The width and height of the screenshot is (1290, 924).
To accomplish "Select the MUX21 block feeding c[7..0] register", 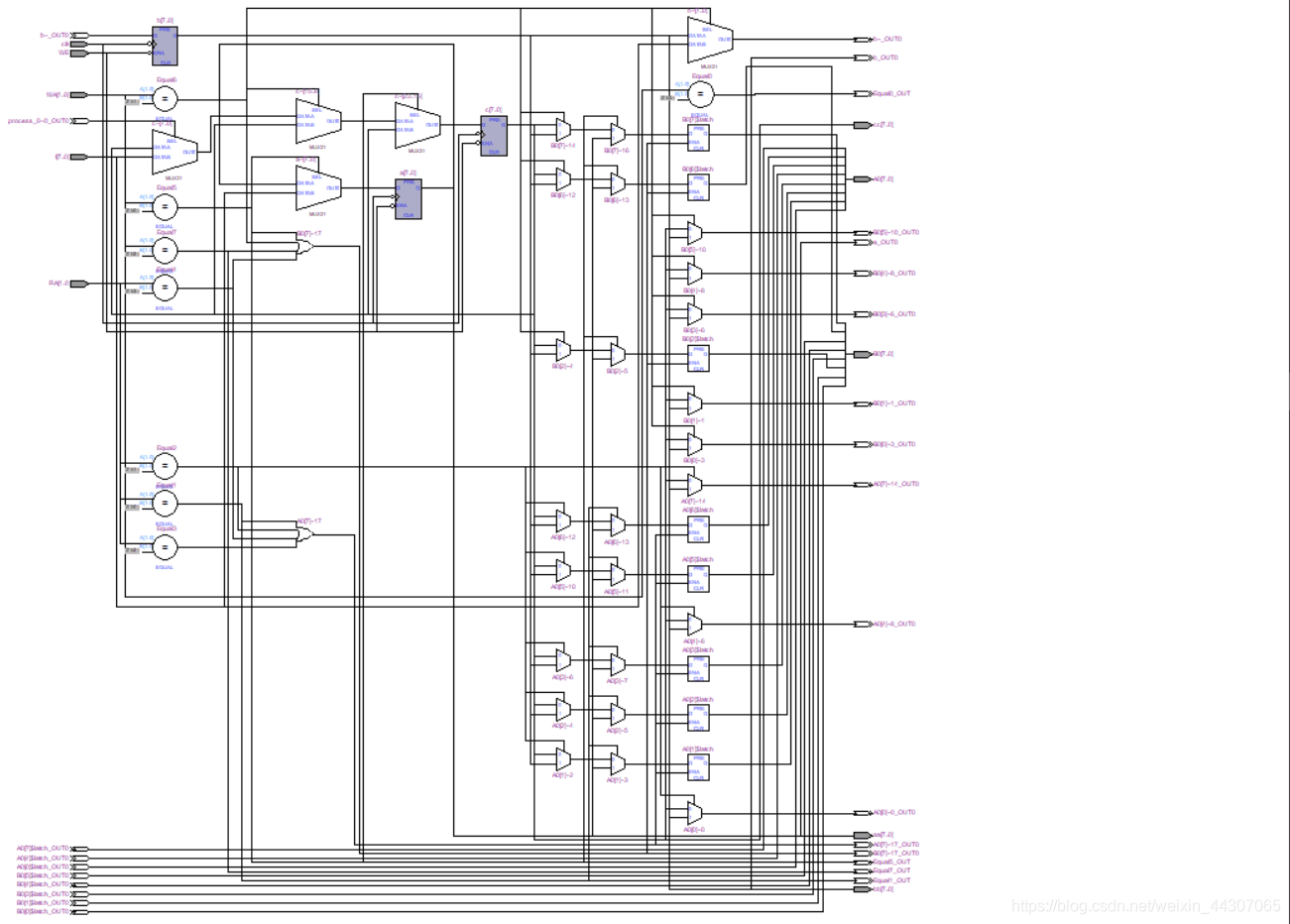I will 417,125.
